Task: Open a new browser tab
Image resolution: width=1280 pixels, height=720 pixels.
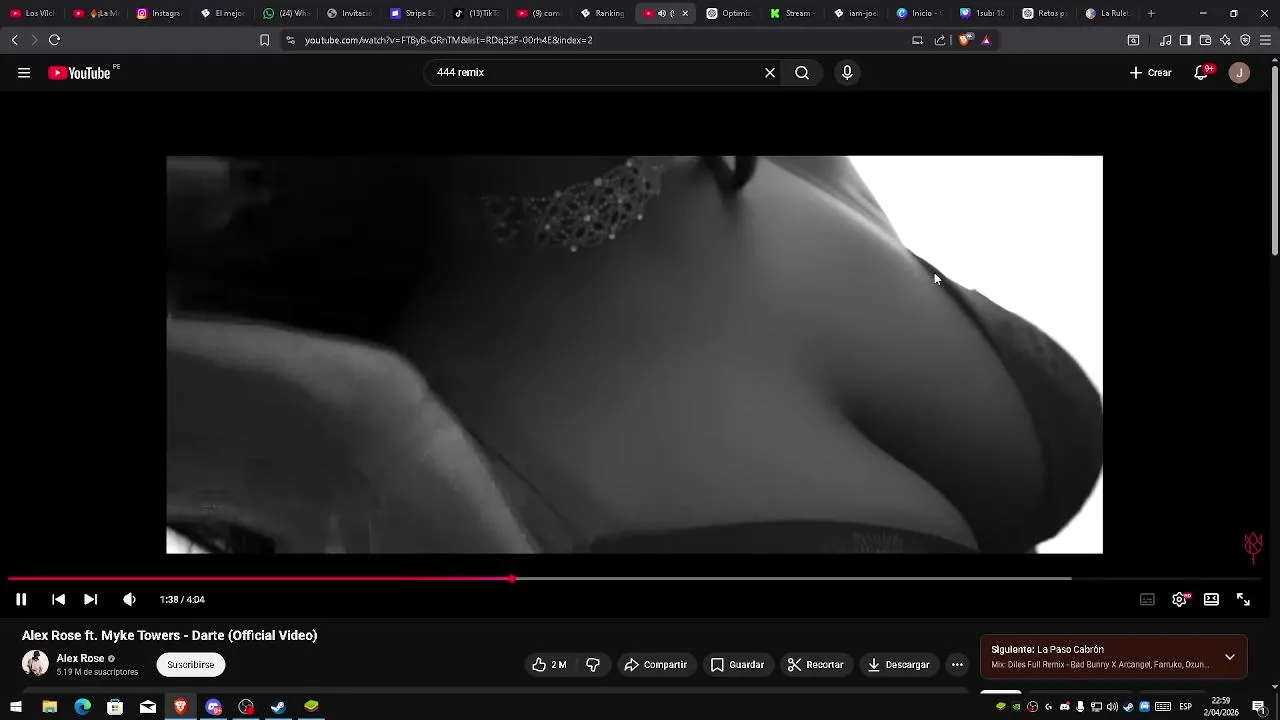Action: [x=1151, y=13]
